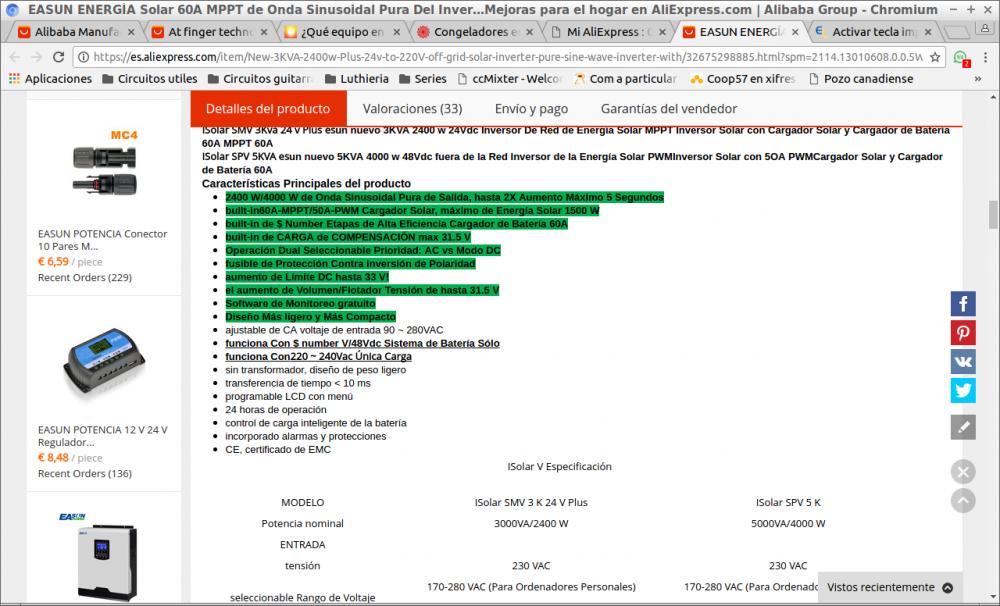The width and height of the screenshot is (1000, 606).
Task: Expand the Vistos recientemente panel
Action: (890, 588)
